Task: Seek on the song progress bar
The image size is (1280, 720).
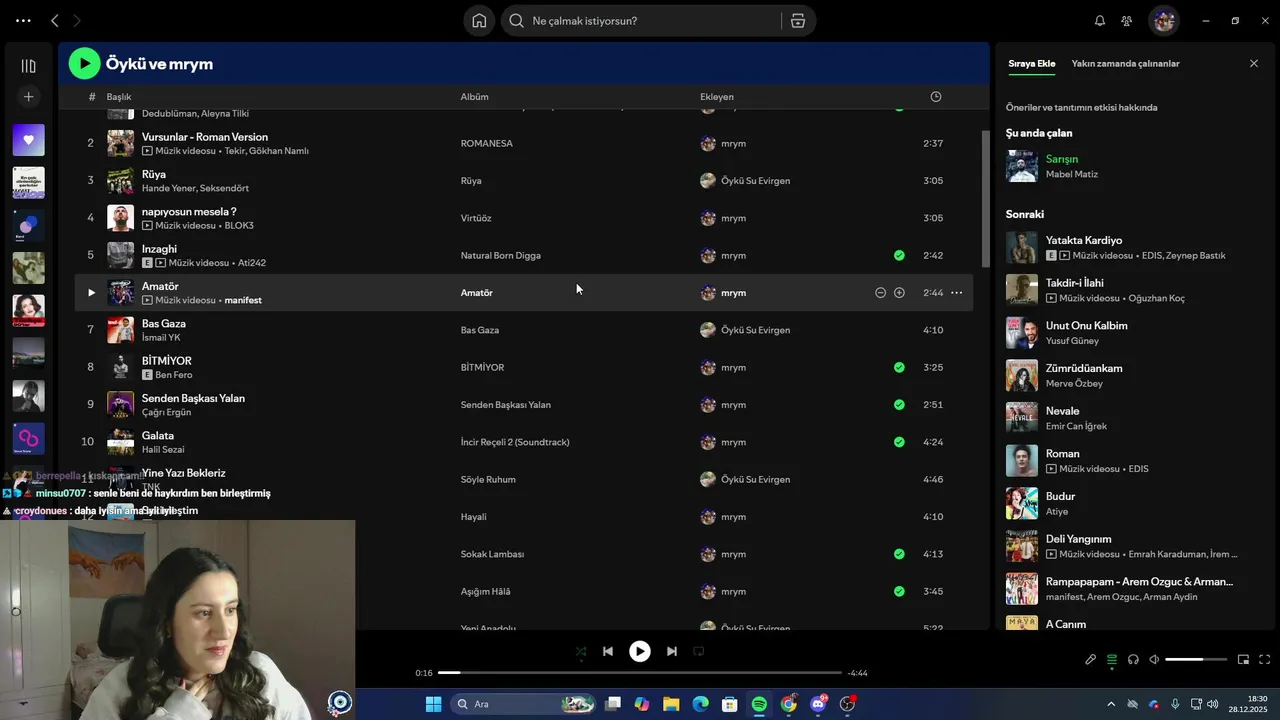Action: tap(640, 673)
